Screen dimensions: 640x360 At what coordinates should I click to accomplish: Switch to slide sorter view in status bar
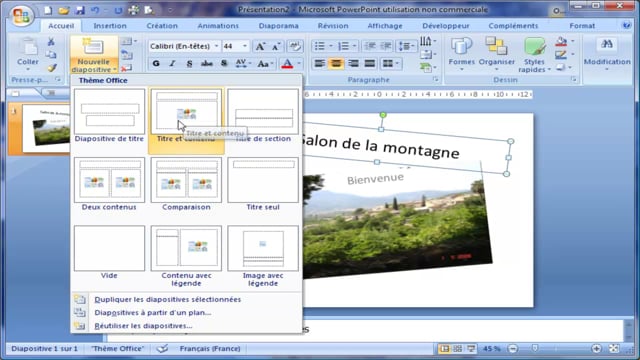tap(458, 349)
